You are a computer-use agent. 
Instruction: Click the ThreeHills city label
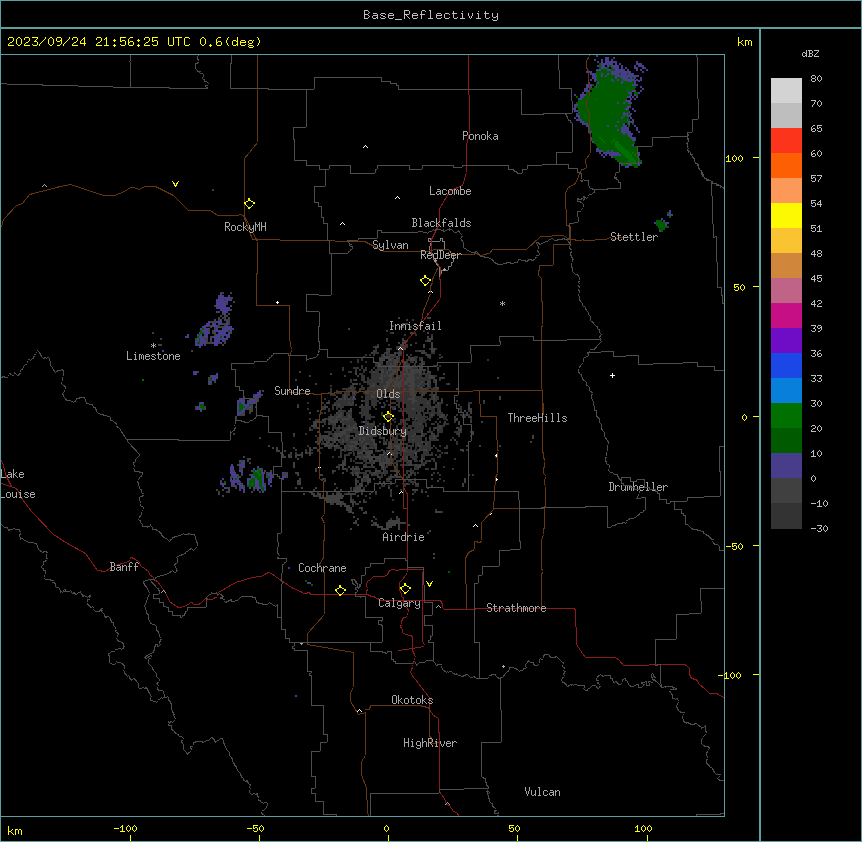pyautogui.click(x=537, y=418)
